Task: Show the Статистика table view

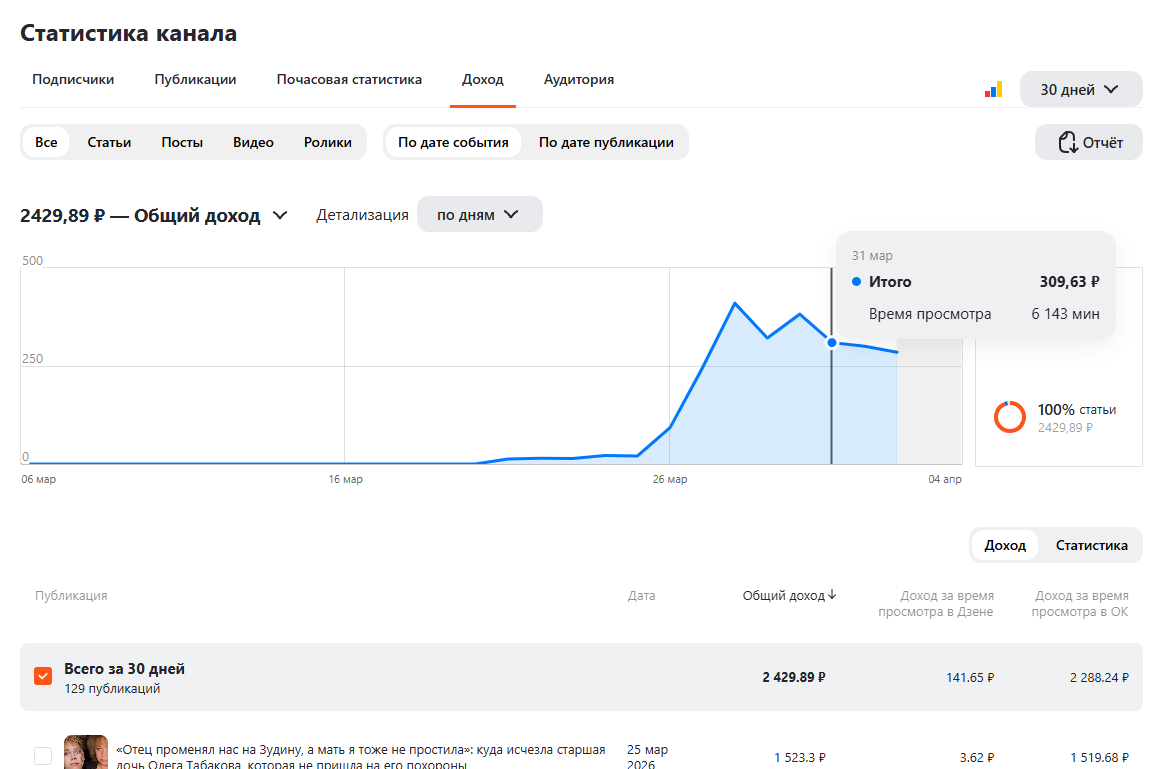Action: pos(1091,545)
